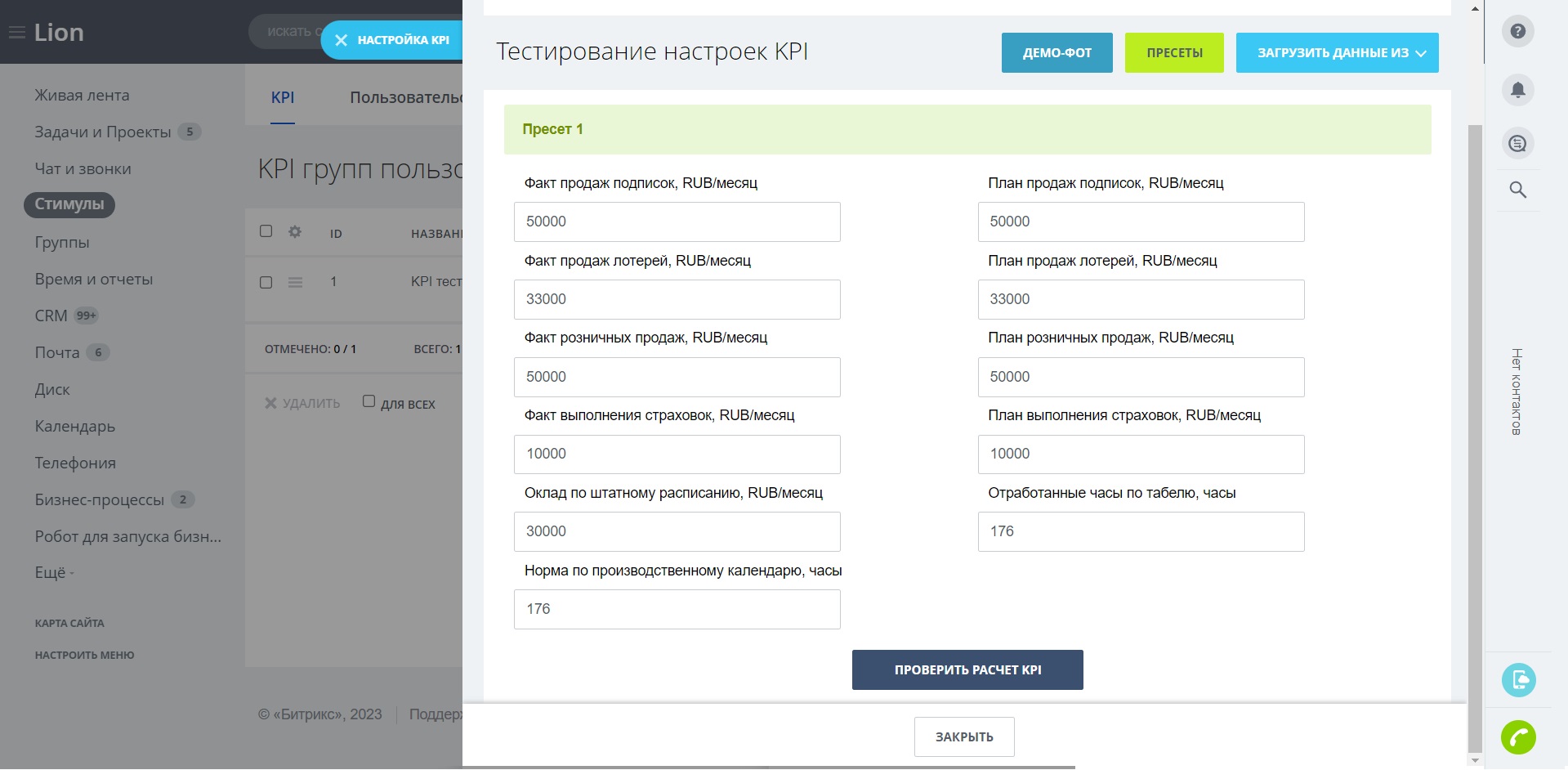Screen dimensions: 1568x770
Task: Open the help question mark icon
Action: [x=1517, y=32]
